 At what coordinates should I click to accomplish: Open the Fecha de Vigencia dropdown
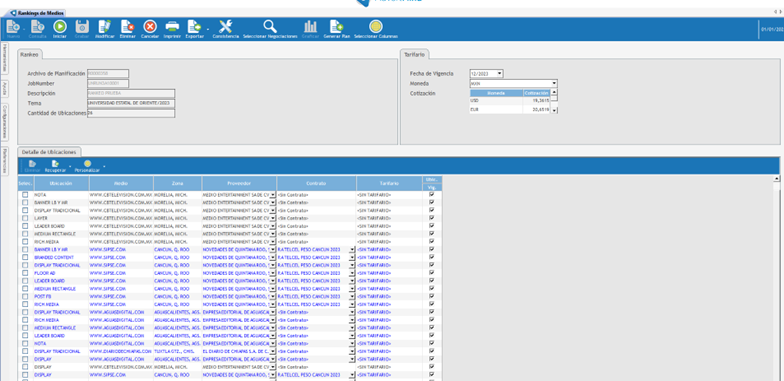click(x=500, y=74)
